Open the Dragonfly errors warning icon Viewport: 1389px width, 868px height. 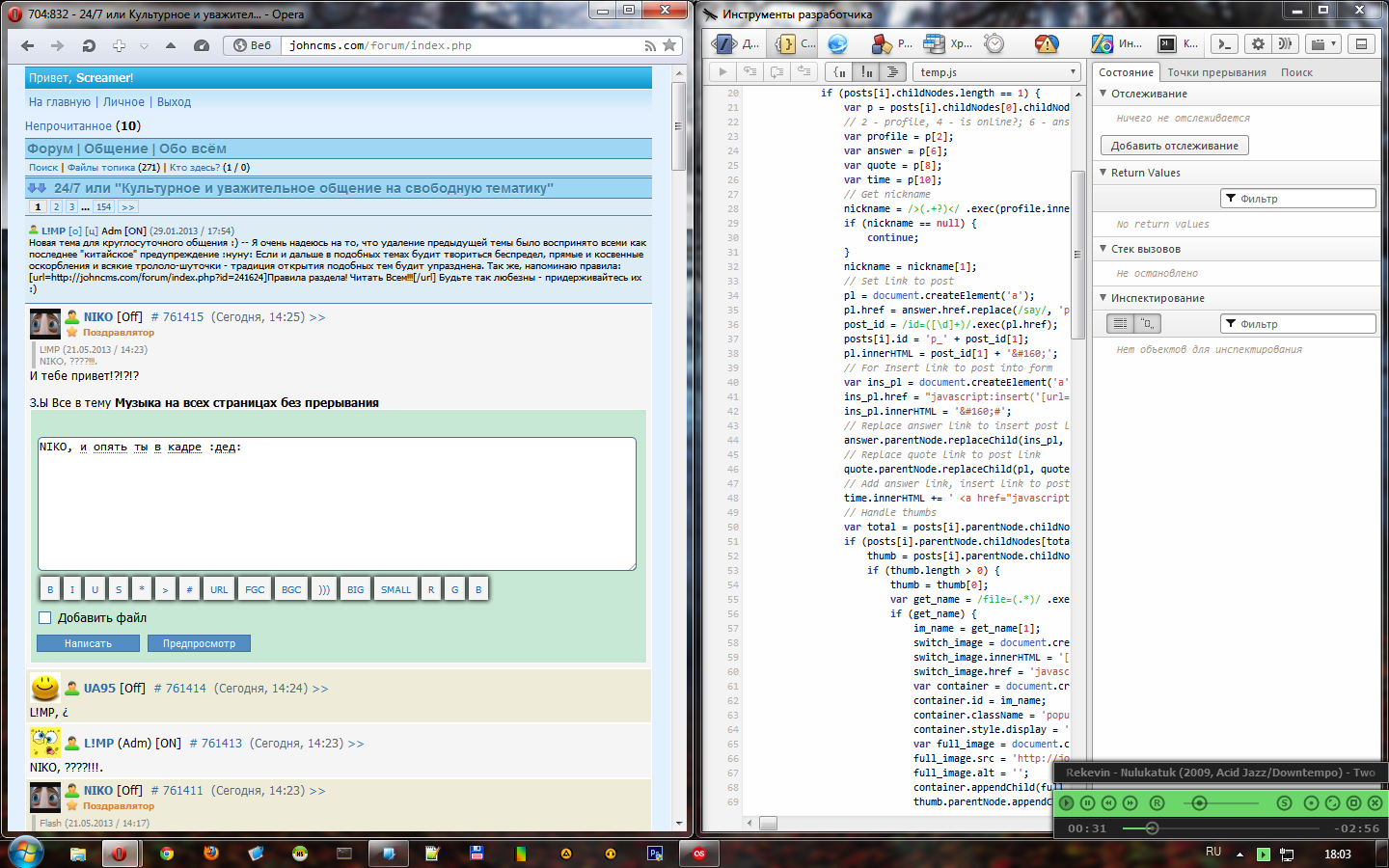(1046, 43)
